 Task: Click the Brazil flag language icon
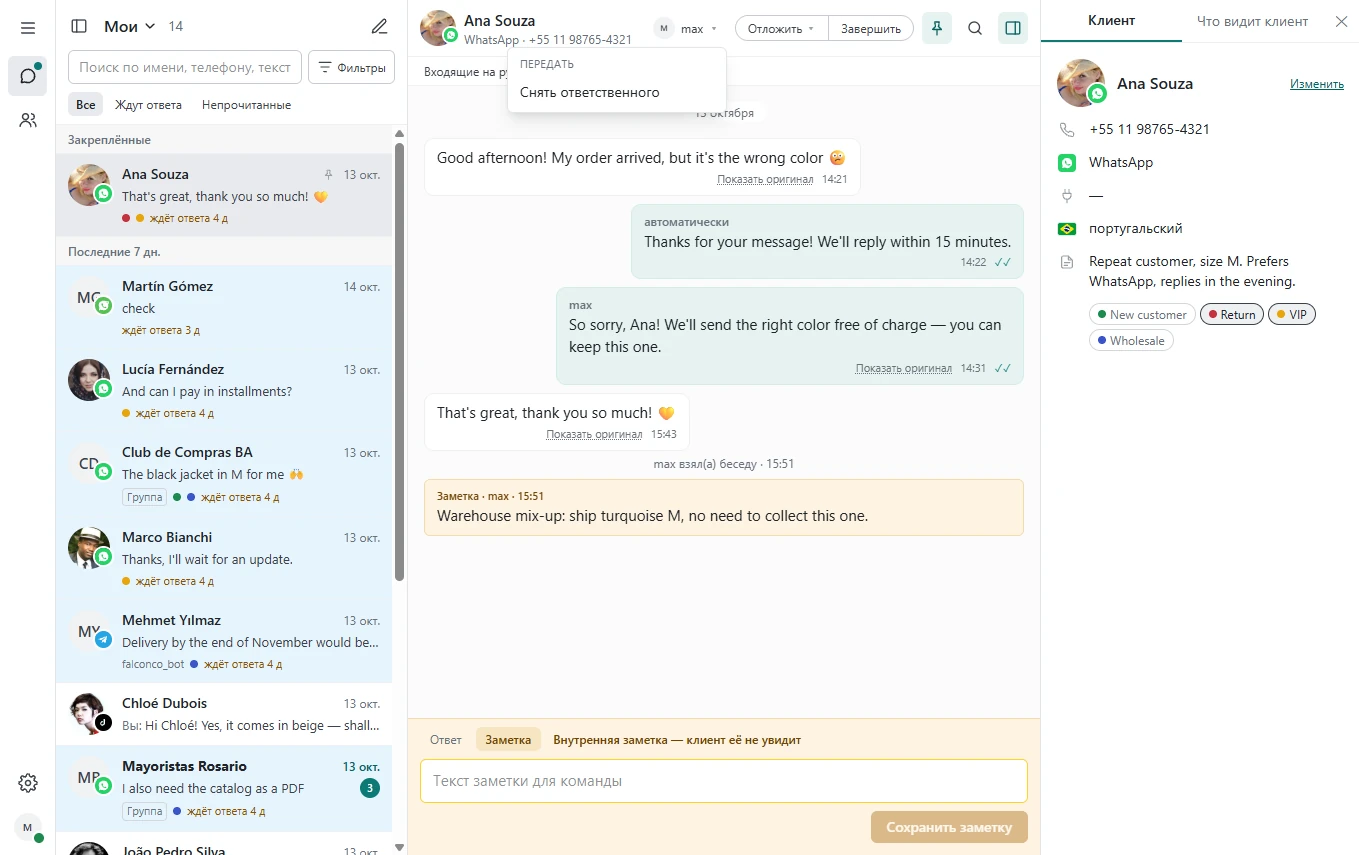coord(1067,229)
